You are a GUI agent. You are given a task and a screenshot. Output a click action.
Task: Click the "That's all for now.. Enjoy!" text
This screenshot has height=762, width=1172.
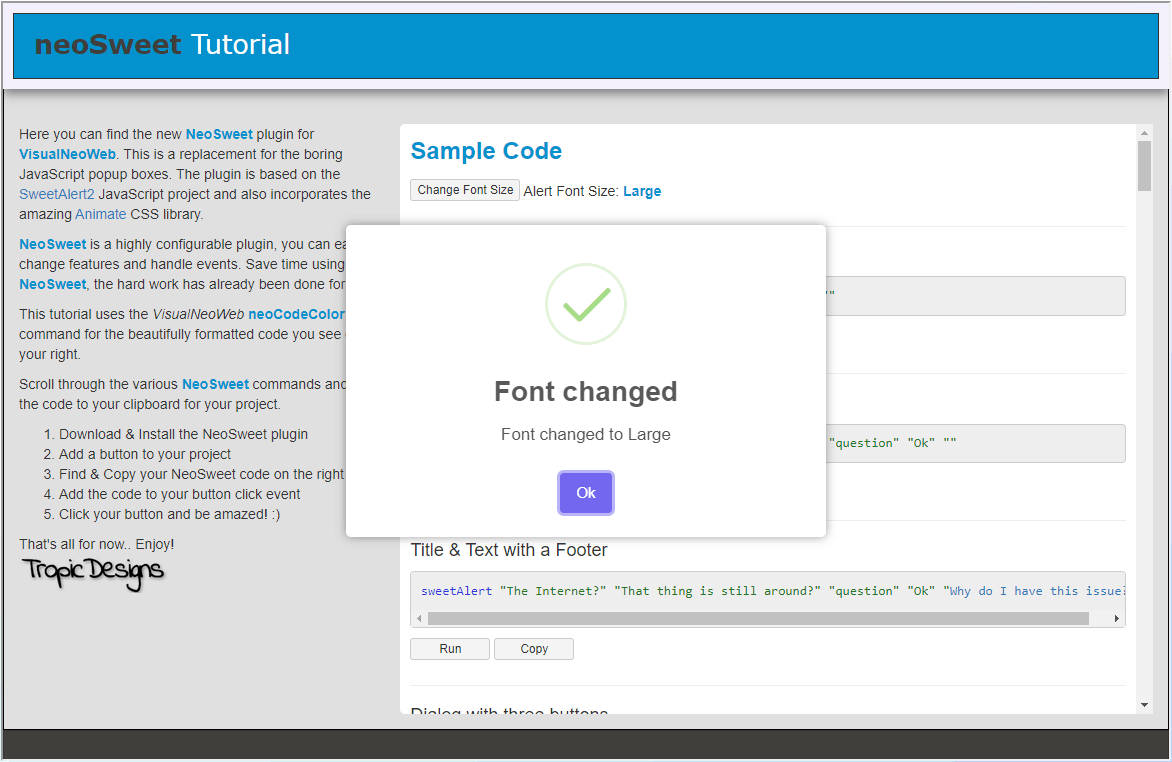(96, 544)
